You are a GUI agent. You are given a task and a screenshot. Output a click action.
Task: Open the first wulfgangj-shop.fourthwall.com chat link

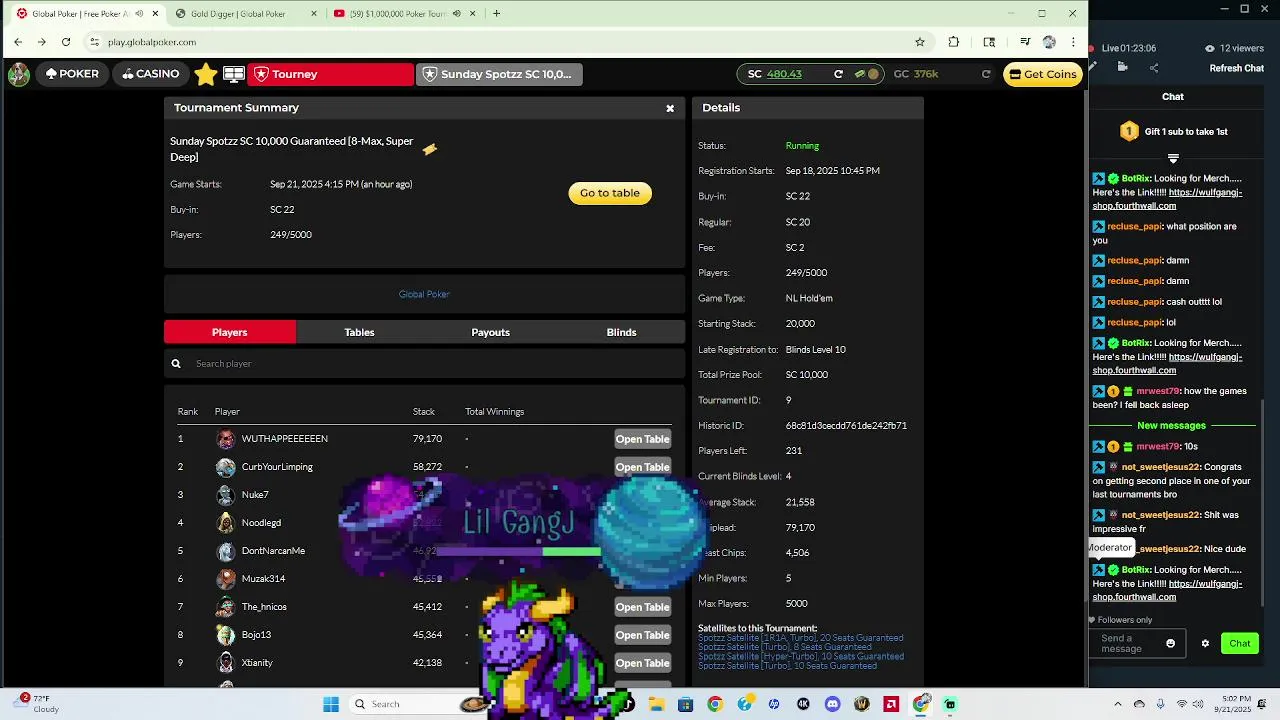[x=1167, y=199]
